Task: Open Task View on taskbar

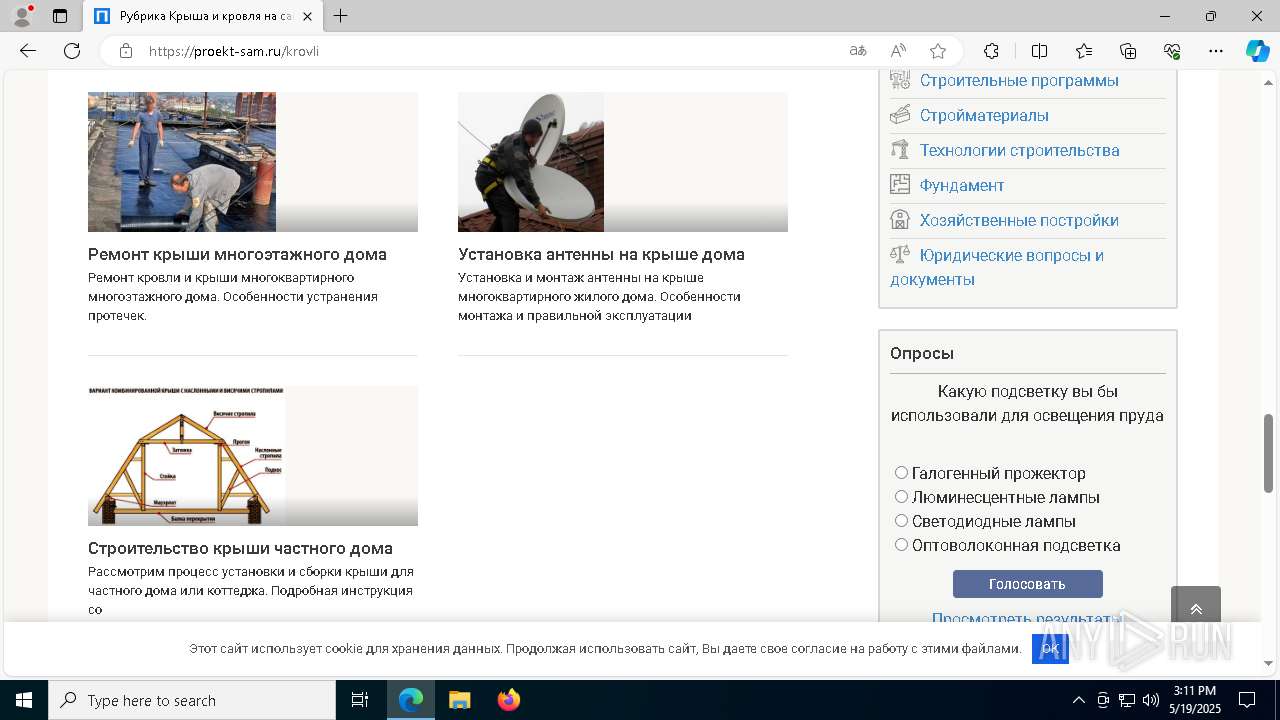Action: point(360,700)
